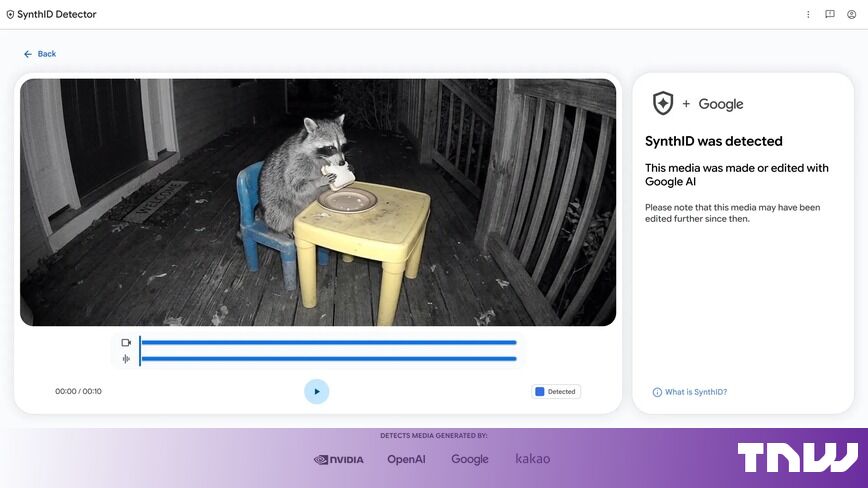Click the SynthID was detected heading
Image resolution: width=868 pixels, height=488 pixels.
(714, 141)
